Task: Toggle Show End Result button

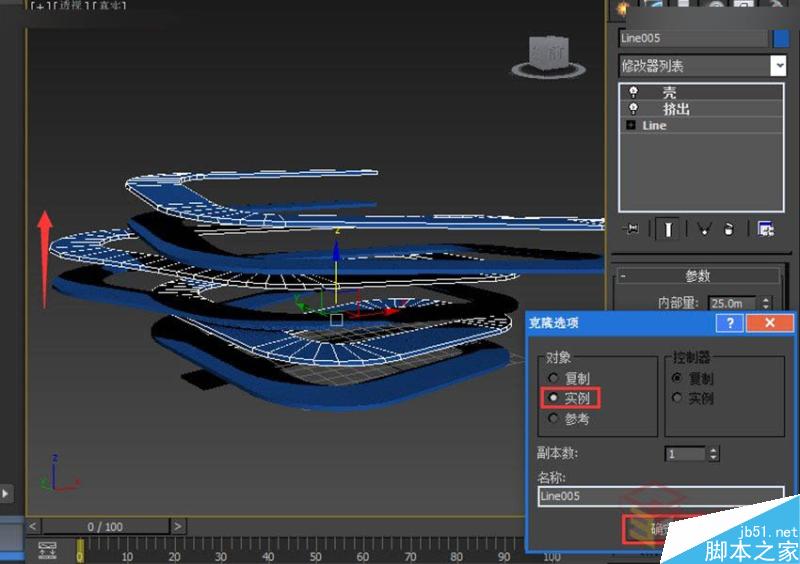Action: [x=668, y=229]
